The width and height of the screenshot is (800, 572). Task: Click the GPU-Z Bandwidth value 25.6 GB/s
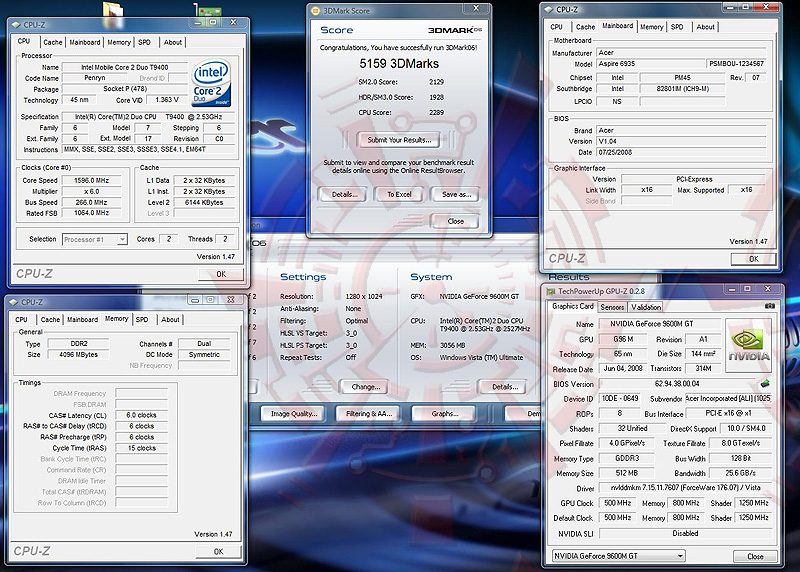(740, 473)
